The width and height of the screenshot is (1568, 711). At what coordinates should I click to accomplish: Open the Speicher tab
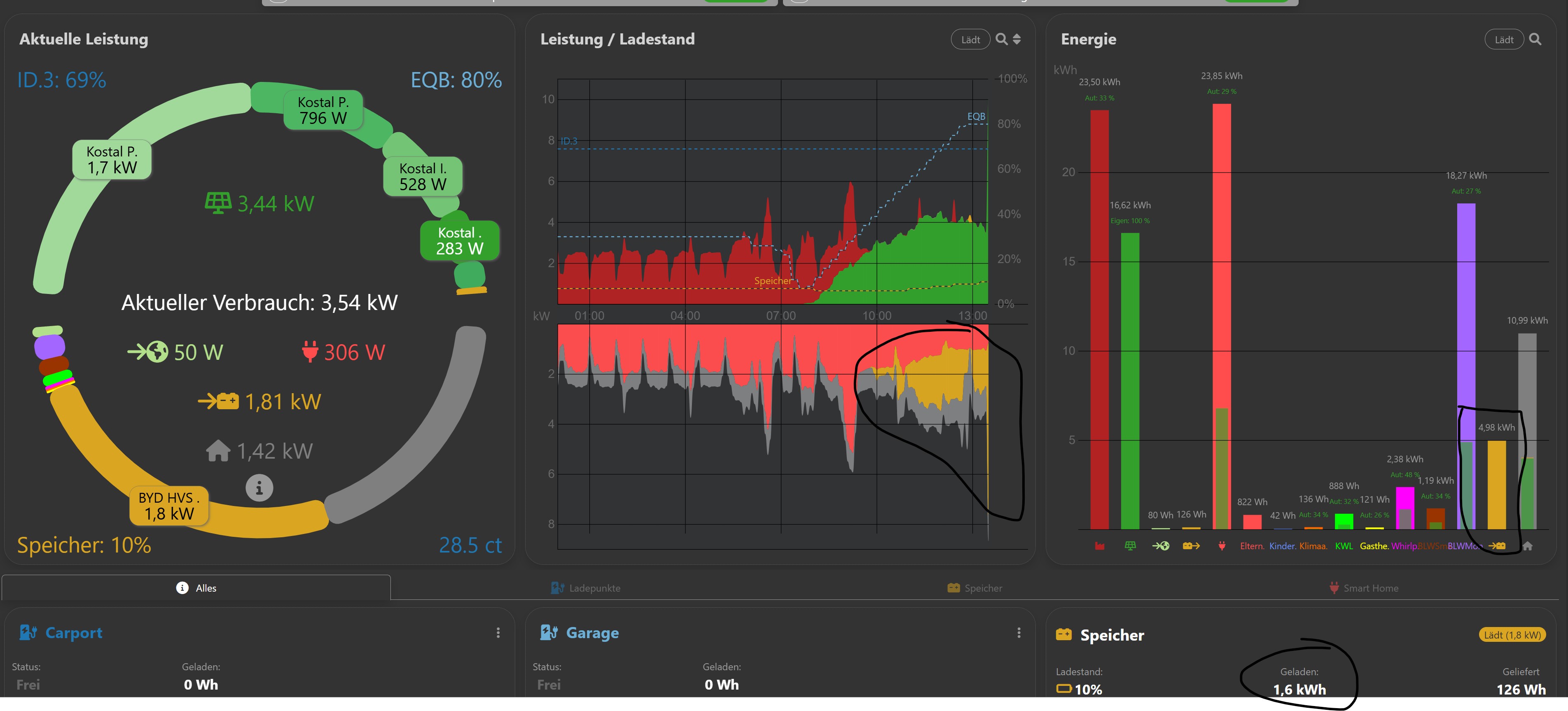click(974, 587)
